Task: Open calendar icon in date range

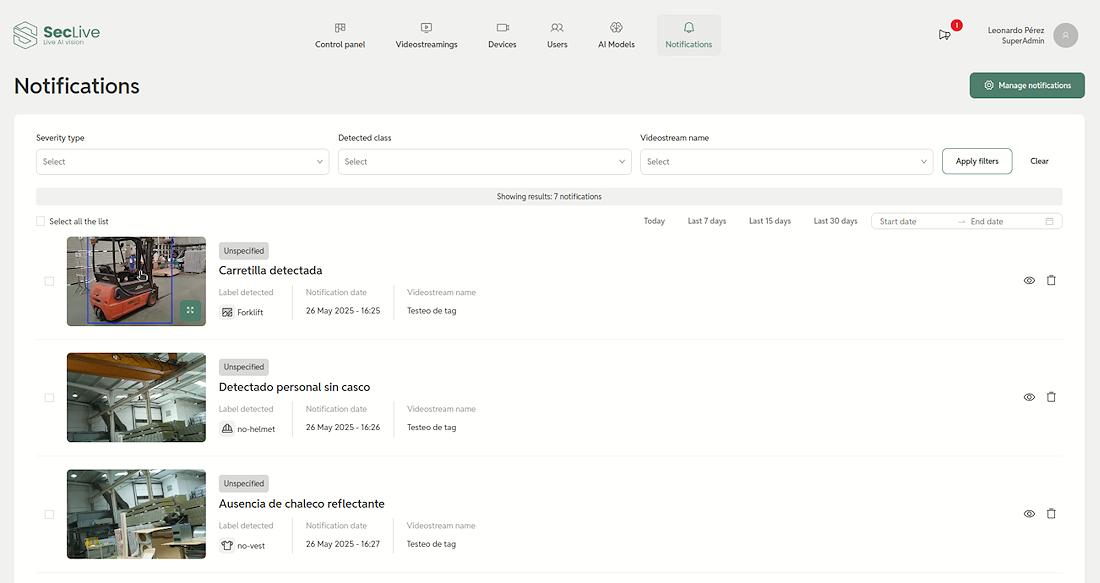Action: [x=1049, y=221]
